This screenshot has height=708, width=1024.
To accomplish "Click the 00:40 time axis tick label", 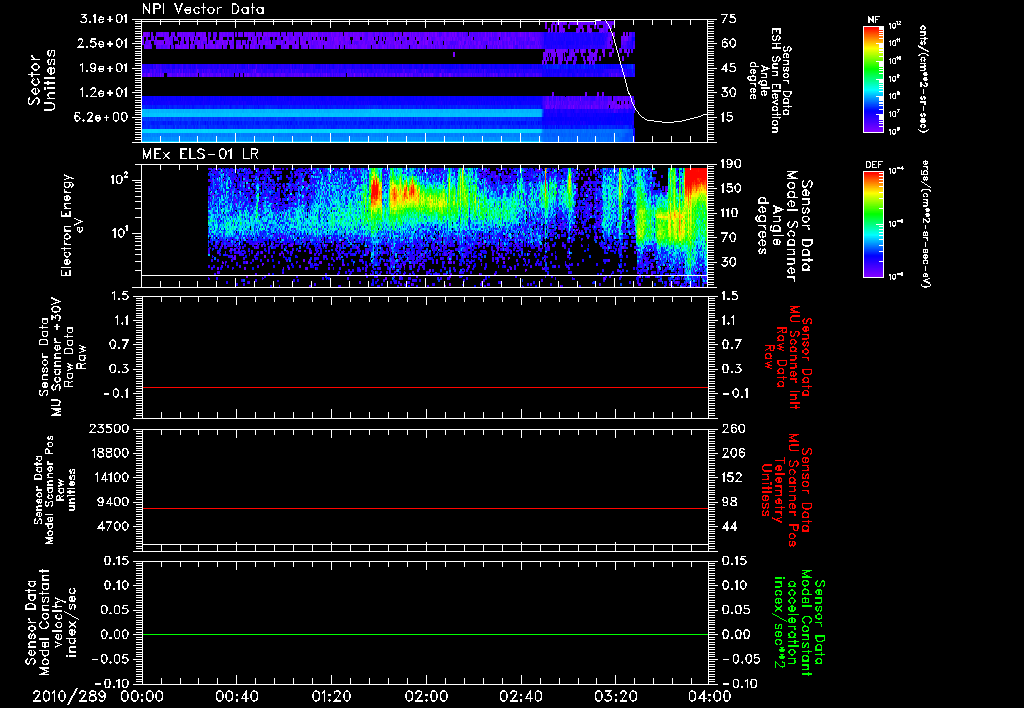I will tap(236, 696).
